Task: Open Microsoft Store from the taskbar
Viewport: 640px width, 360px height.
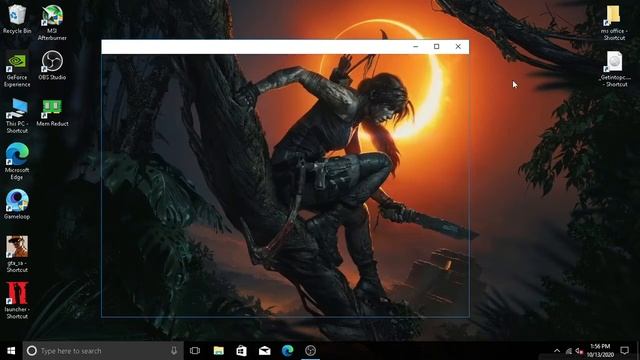Action: click(x=241, y=351)
